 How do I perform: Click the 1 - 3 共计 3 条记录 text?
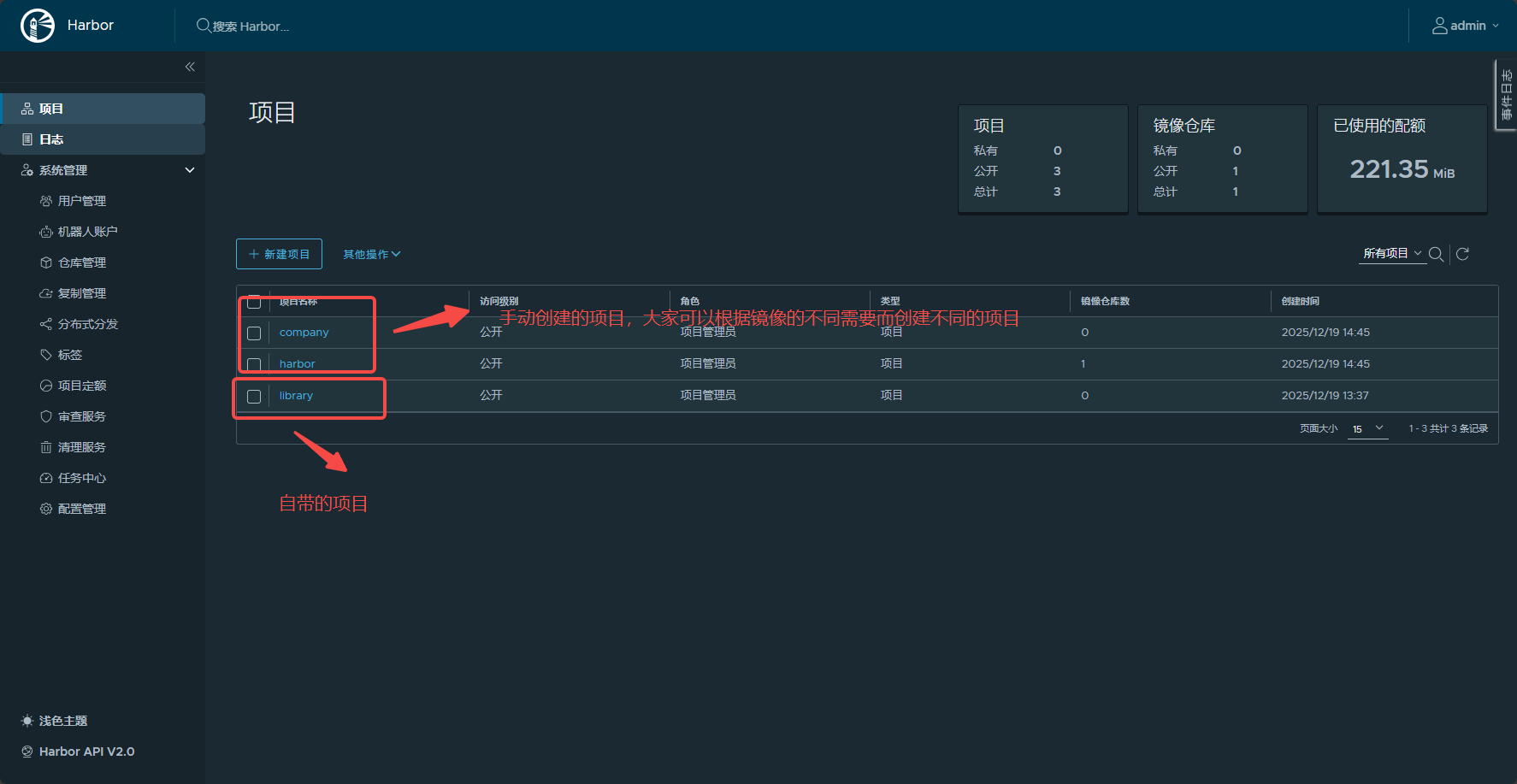[1449, 428]
